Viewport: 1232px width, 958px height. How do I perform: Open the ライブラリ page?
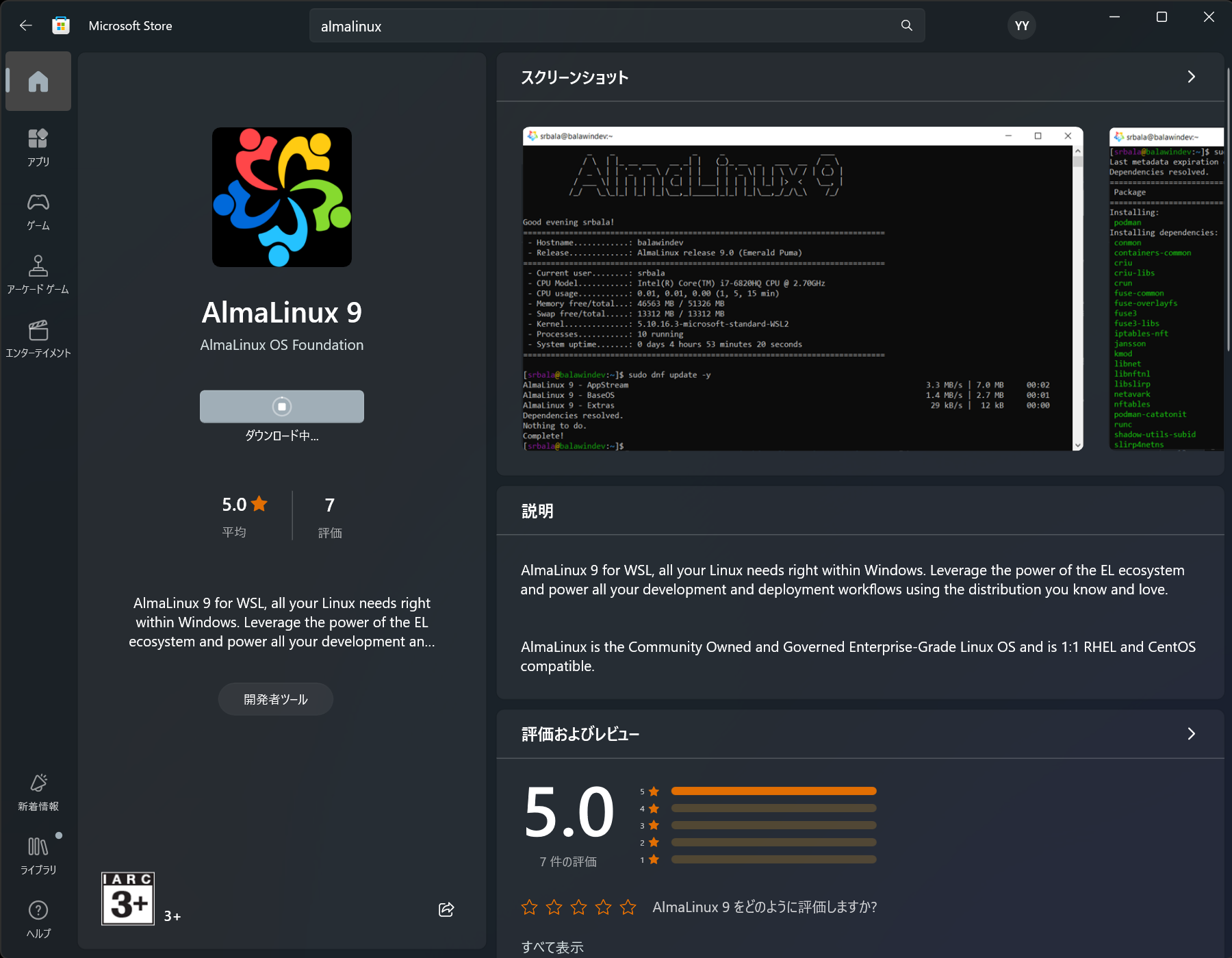pyautogui.click(x=38, y=856)
